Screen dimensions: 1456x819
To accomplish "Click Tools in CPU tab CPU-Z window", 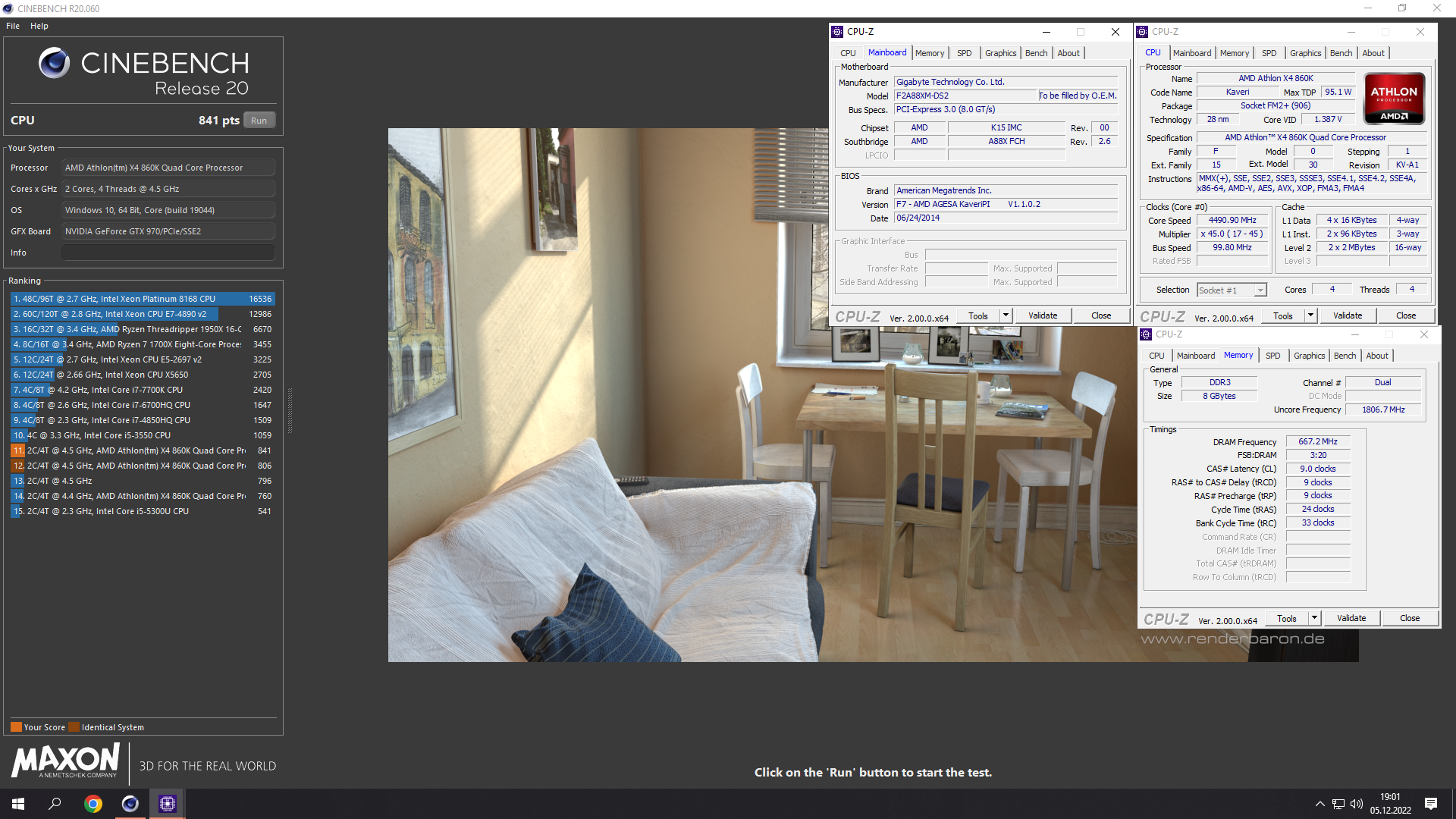I will [1283, 316].
